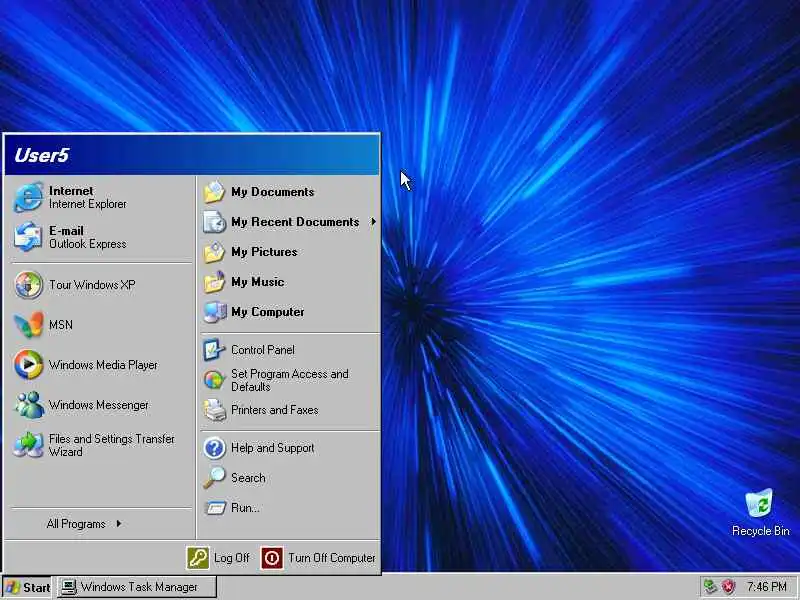The width and height of the screenshot is (800, 600).
Task: Click the My Computer monitor icon
Action: [x=214, y=312]
